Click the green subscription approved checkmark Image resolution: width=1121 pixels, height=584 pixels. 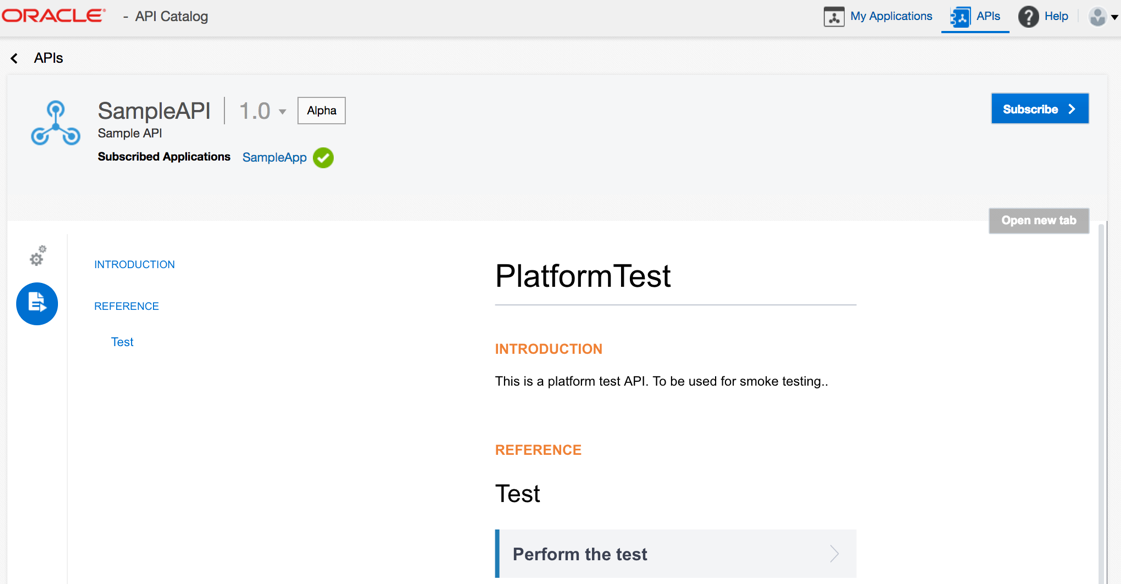click(323, 157)
